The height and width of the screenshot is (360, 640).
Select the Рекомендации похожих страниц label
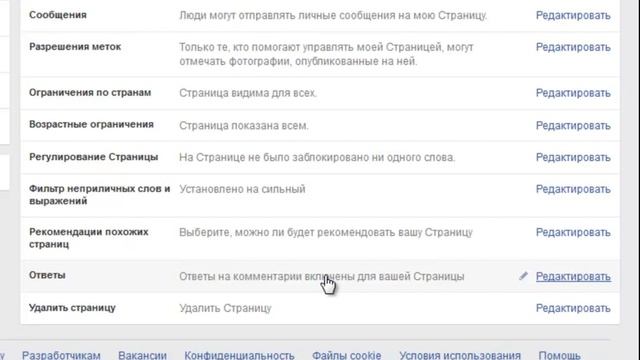point(89,238)
